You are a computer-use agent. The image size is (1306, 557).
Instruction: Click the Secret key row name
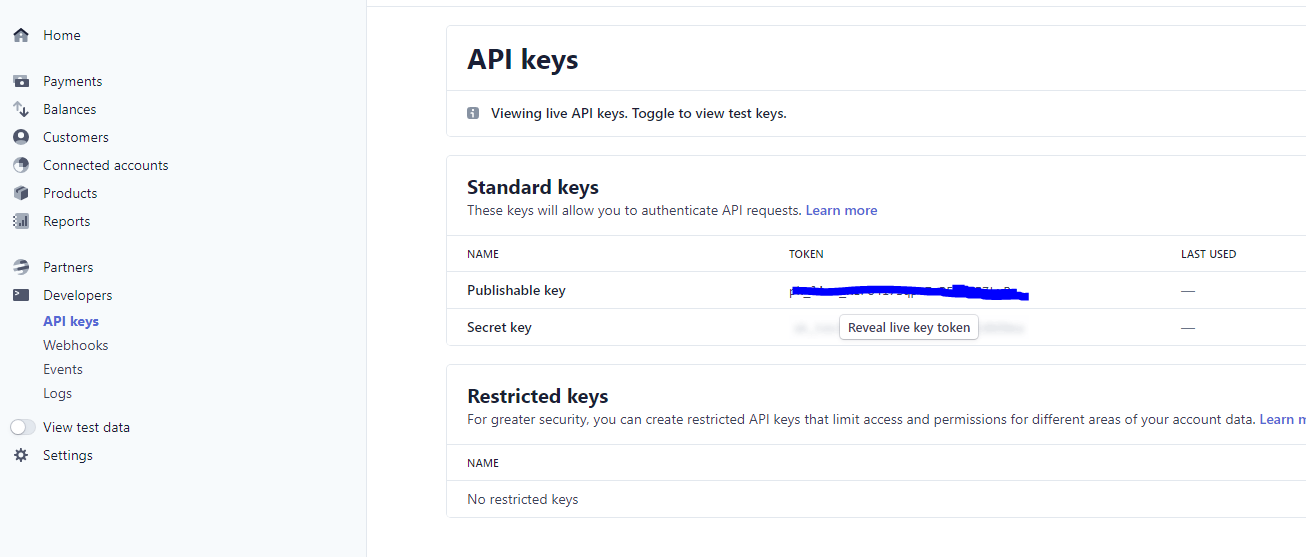[499, 327]
